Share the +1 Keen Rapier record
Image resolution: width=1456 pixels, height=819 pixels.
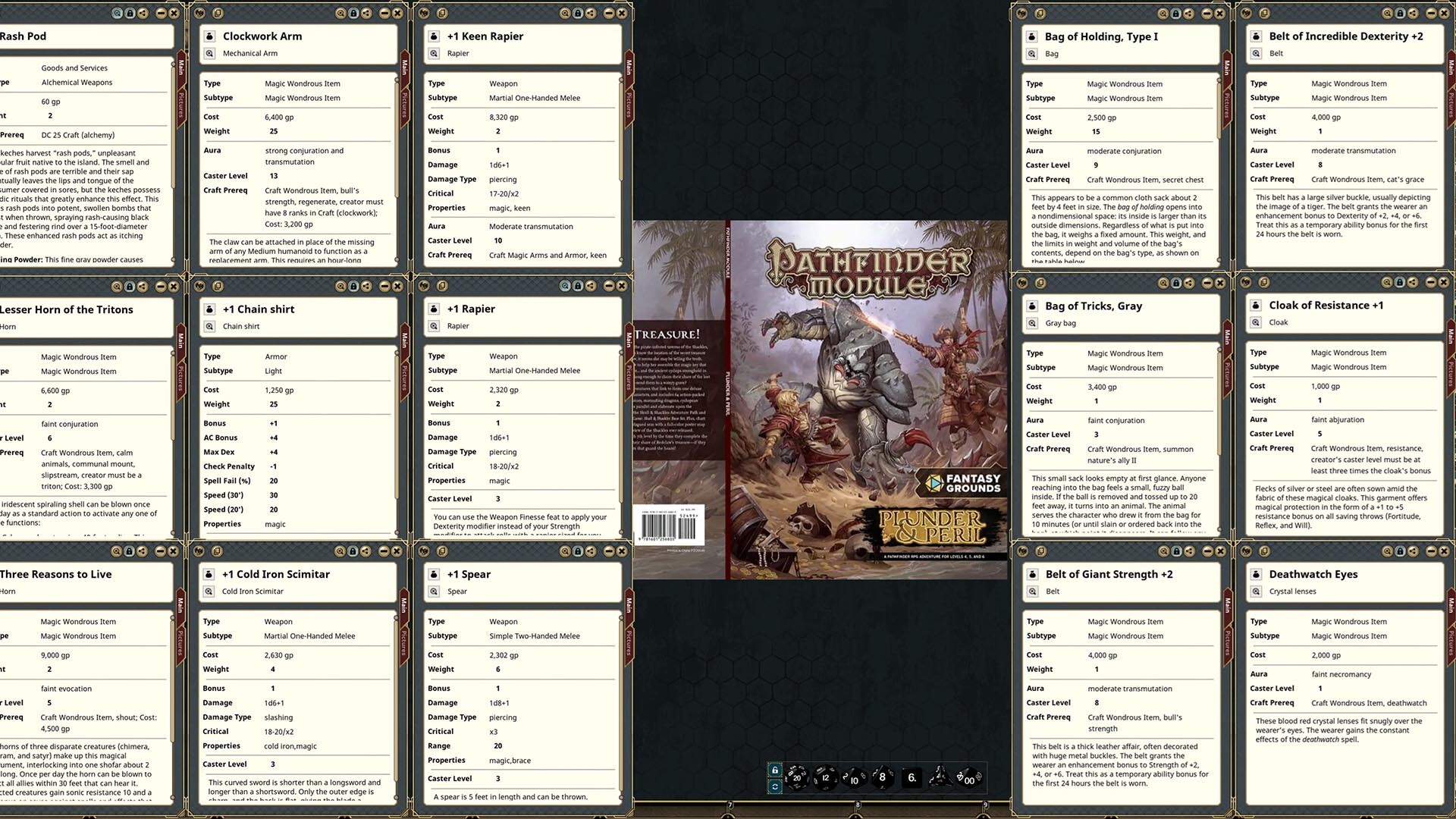click(591, 14)
